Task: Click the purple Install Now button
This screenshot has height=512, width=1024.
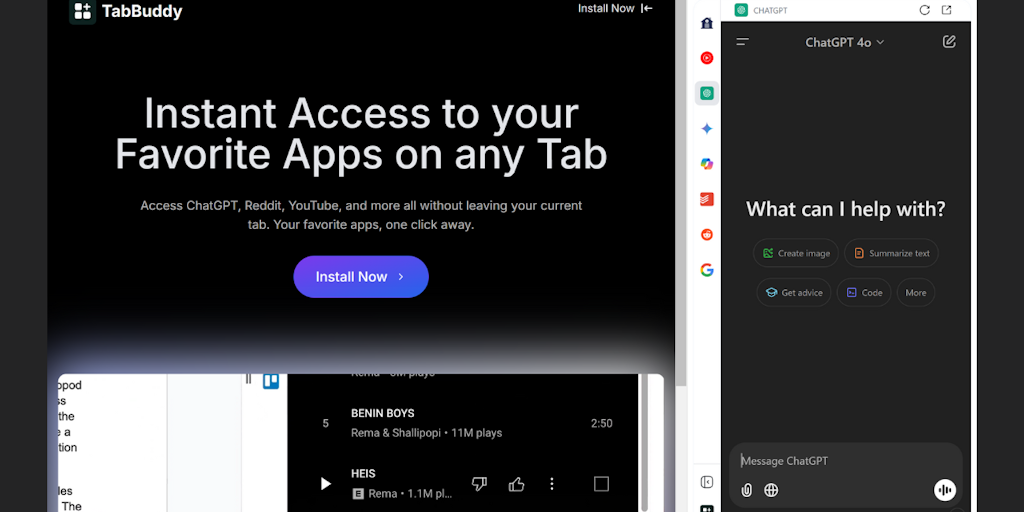Action: coord(360,277)
